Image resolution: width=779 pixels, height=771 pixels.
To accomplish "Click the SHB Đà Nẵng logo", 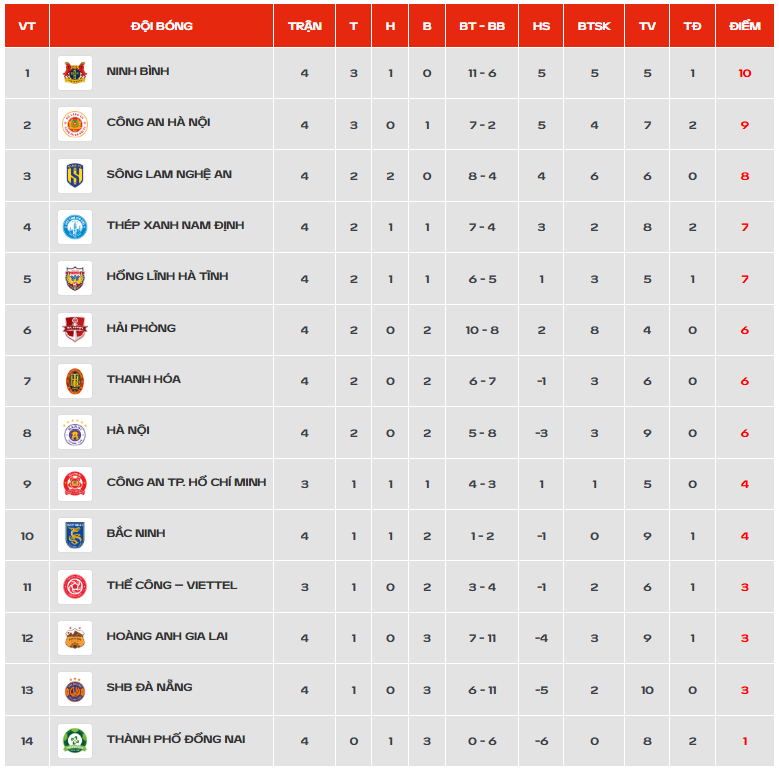I will (75, 690).
